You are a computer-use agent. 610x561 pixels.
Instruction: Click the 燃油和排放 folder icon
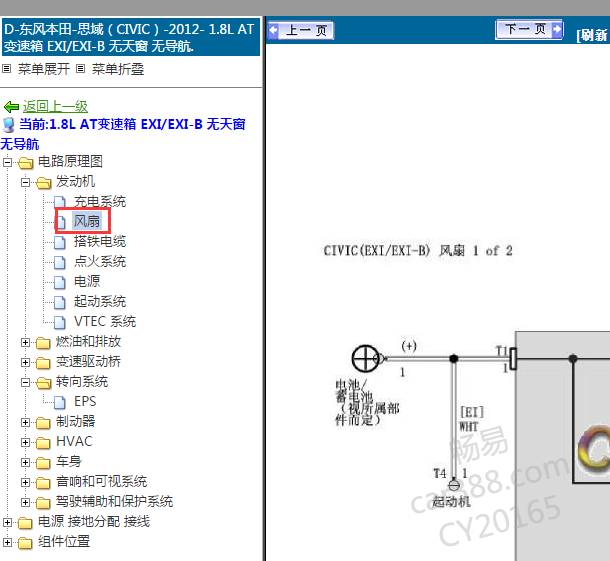(43, 343)
